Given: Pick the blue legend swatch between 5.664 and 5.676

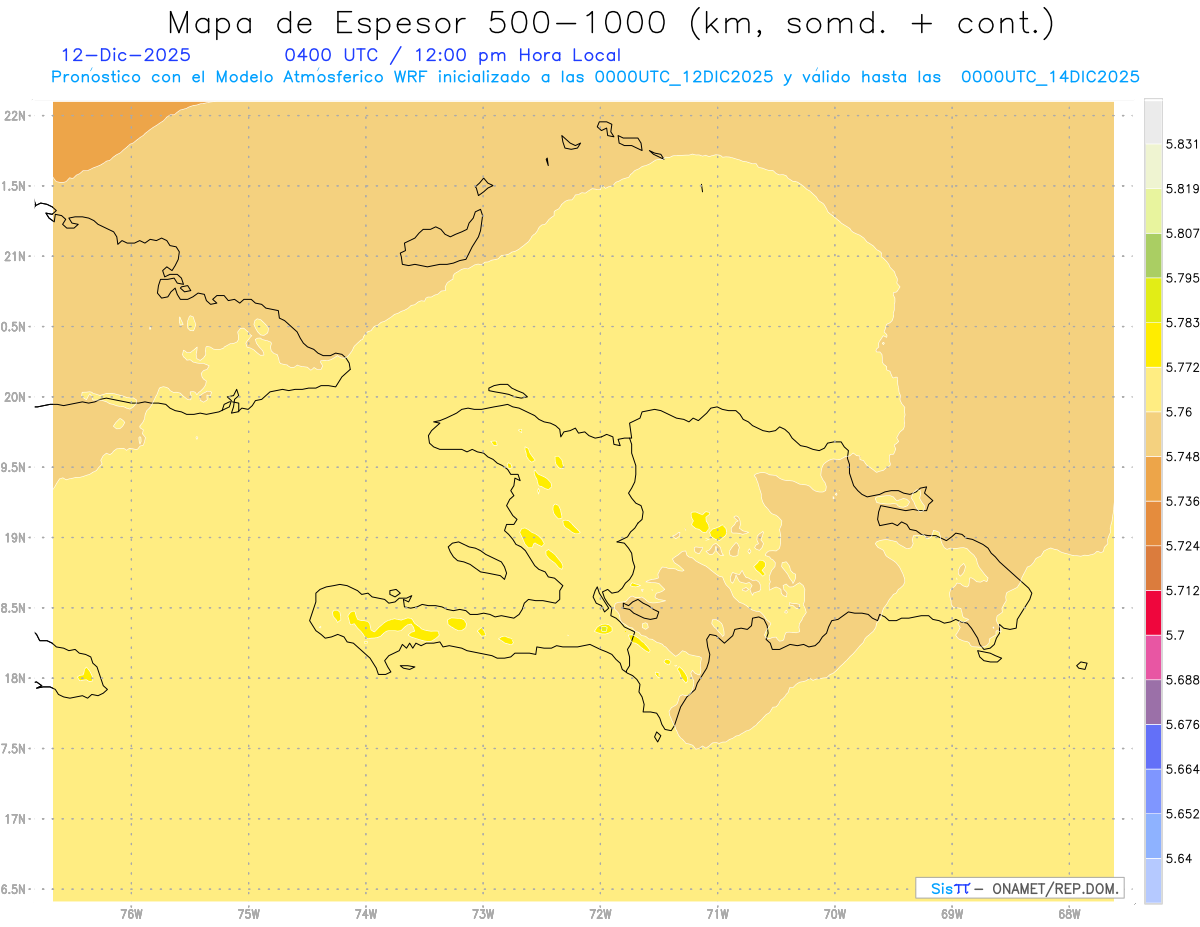Looking at the screenshot, I should click(x=1153, y=746).
